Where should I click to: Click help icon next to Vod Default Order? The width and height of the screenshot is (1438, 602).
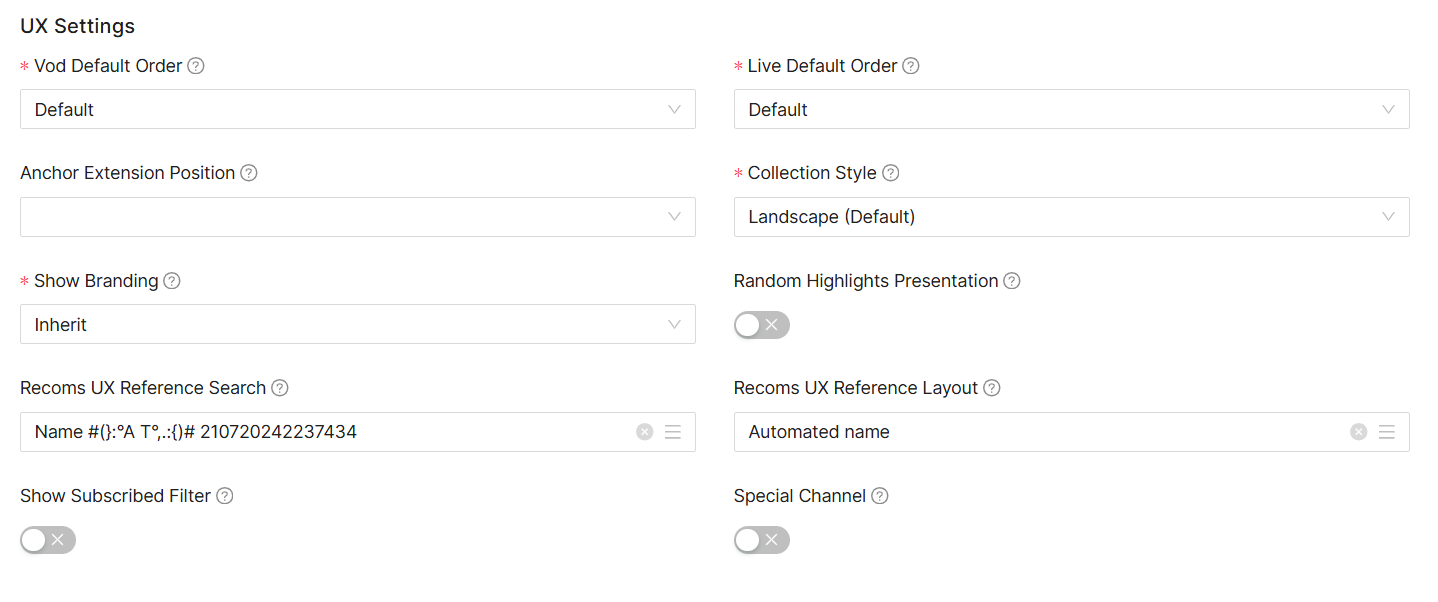(x=196, y=66)
